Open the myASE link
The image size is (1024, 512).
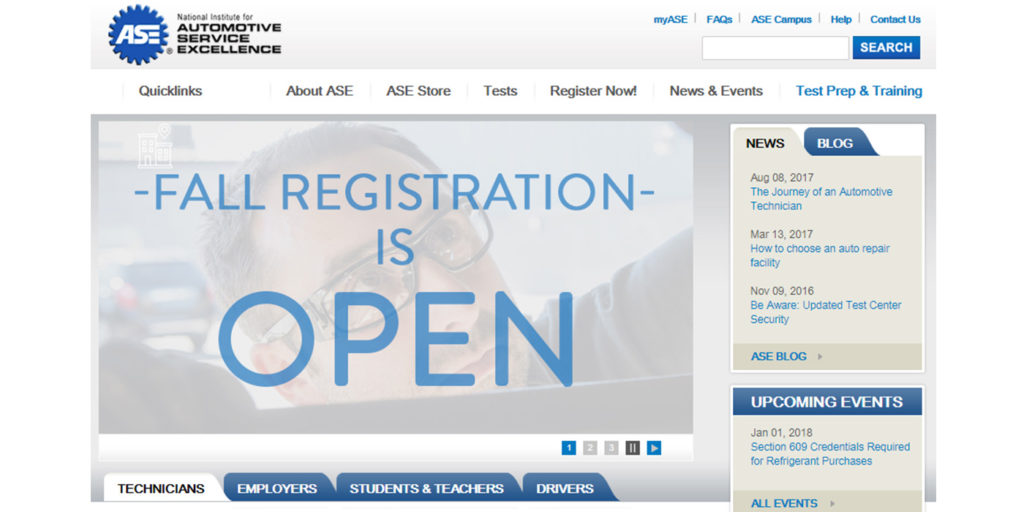tap(671, 20)
